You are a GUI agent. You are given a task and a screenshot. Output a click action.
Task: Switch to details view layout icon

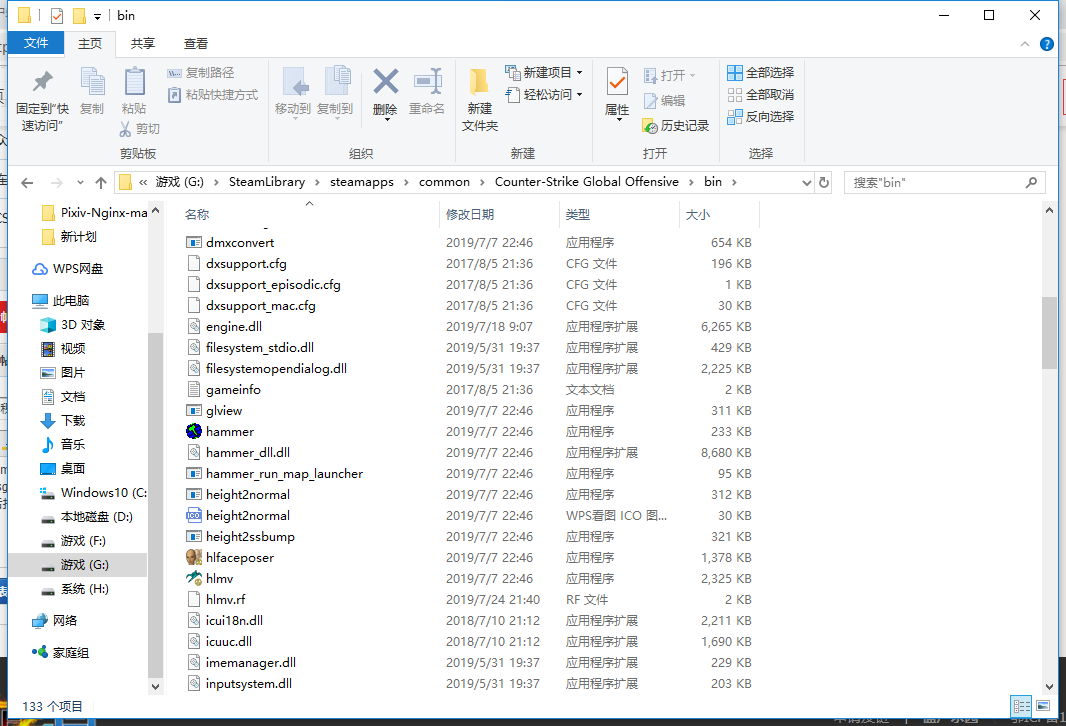pos(1021,706)
